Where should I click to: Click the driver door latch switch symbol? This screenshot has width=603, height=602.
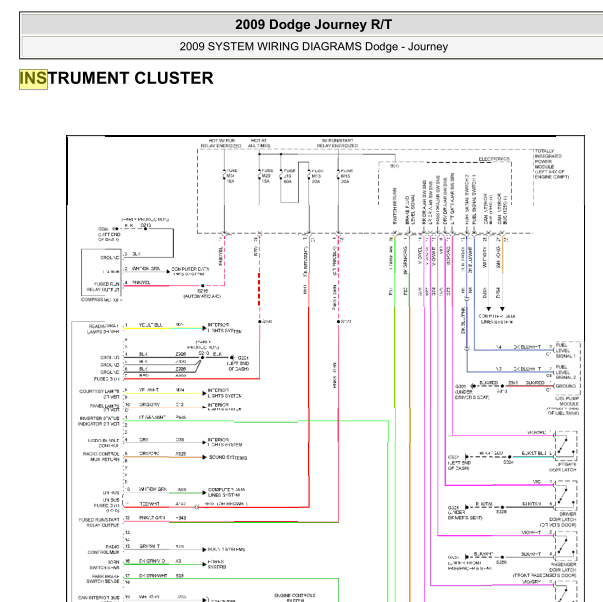point(565,495)
